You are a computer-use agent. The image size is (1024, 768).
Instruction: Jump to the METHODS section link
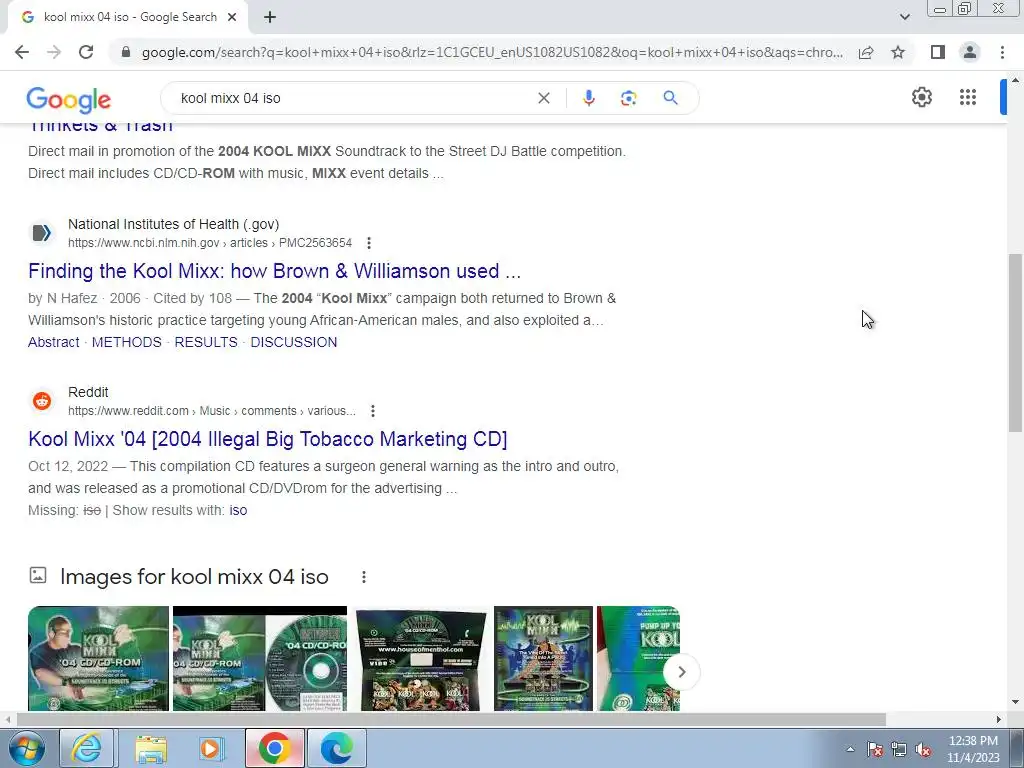(127, 342)
